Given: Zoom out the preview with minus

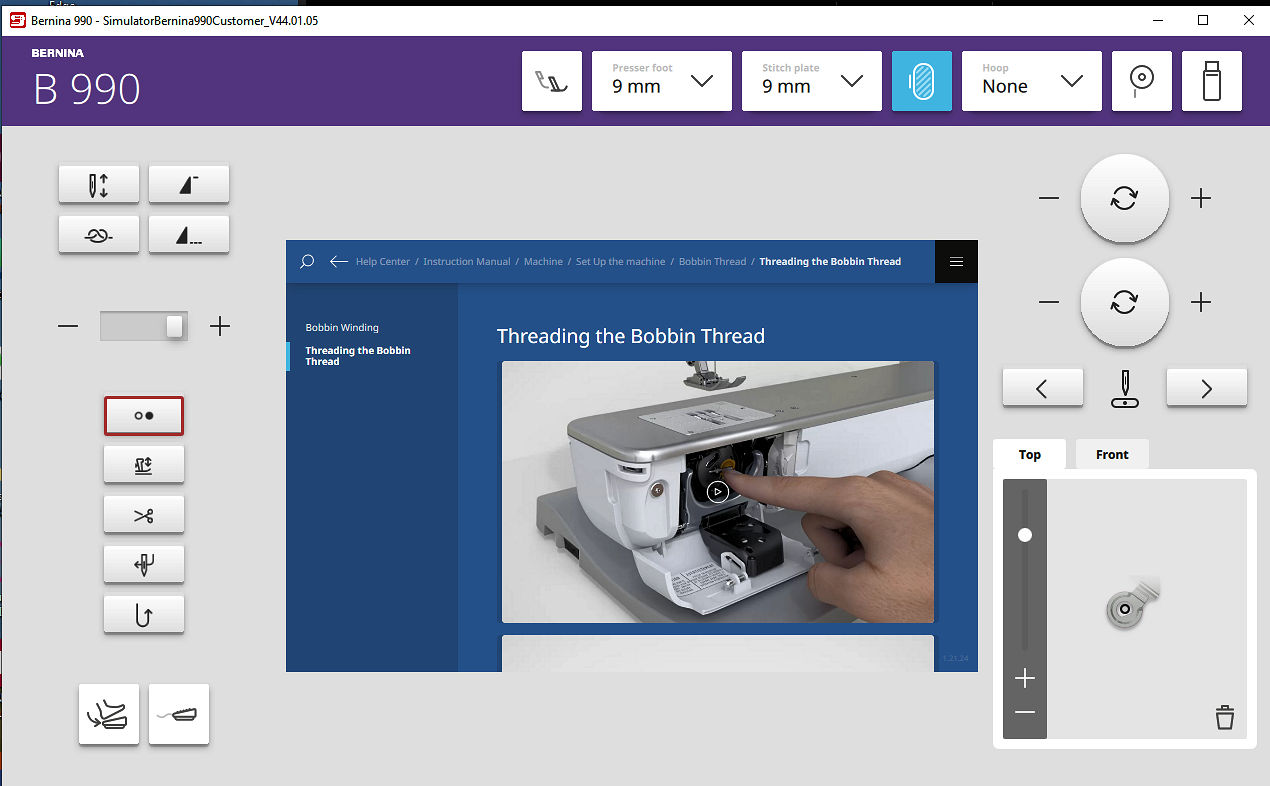Looking at the screenshot, I should 1025,712.
